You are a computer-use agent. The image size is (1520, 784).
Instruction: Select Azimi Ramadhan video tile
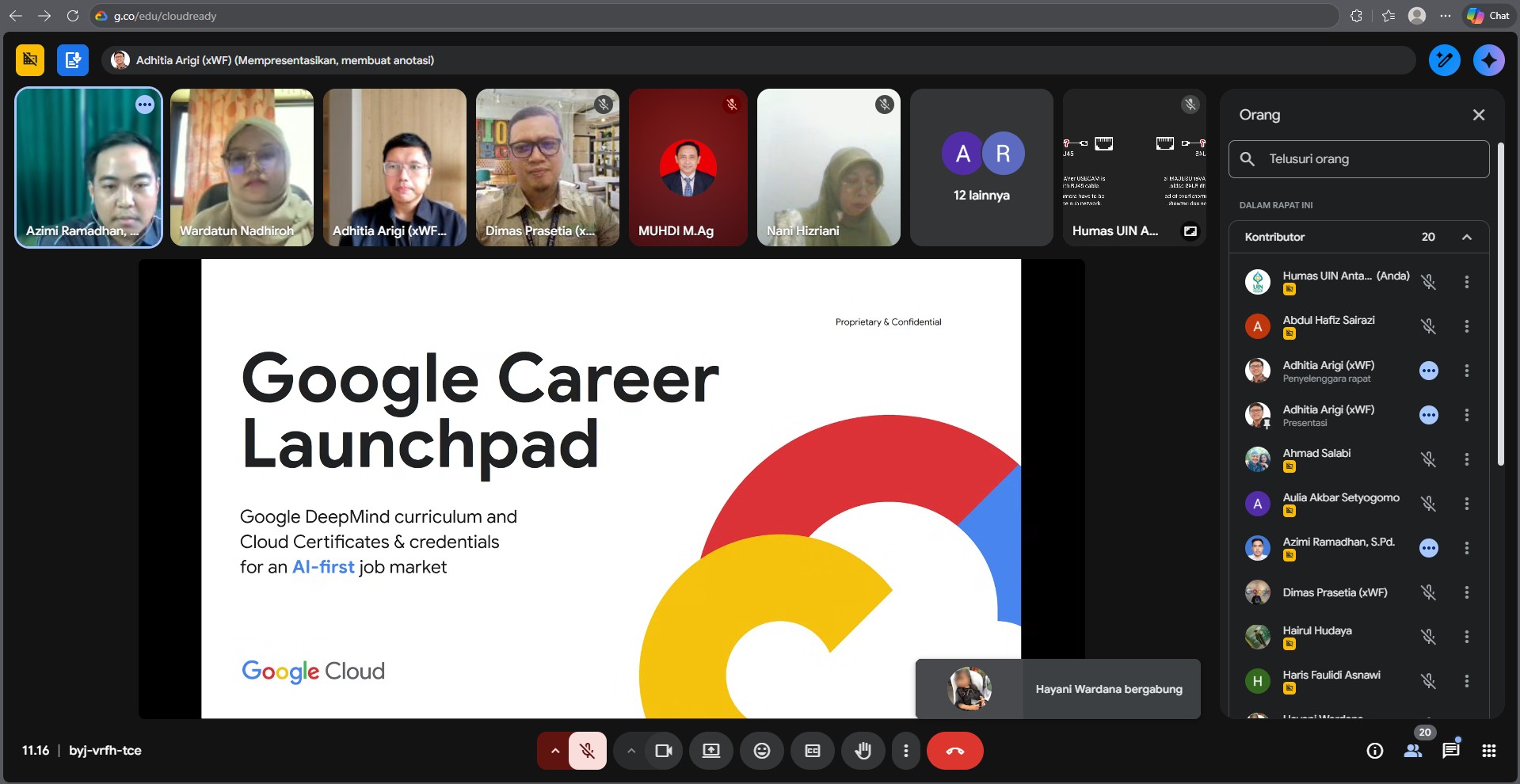pyautogui.click(x=89, y=167)
